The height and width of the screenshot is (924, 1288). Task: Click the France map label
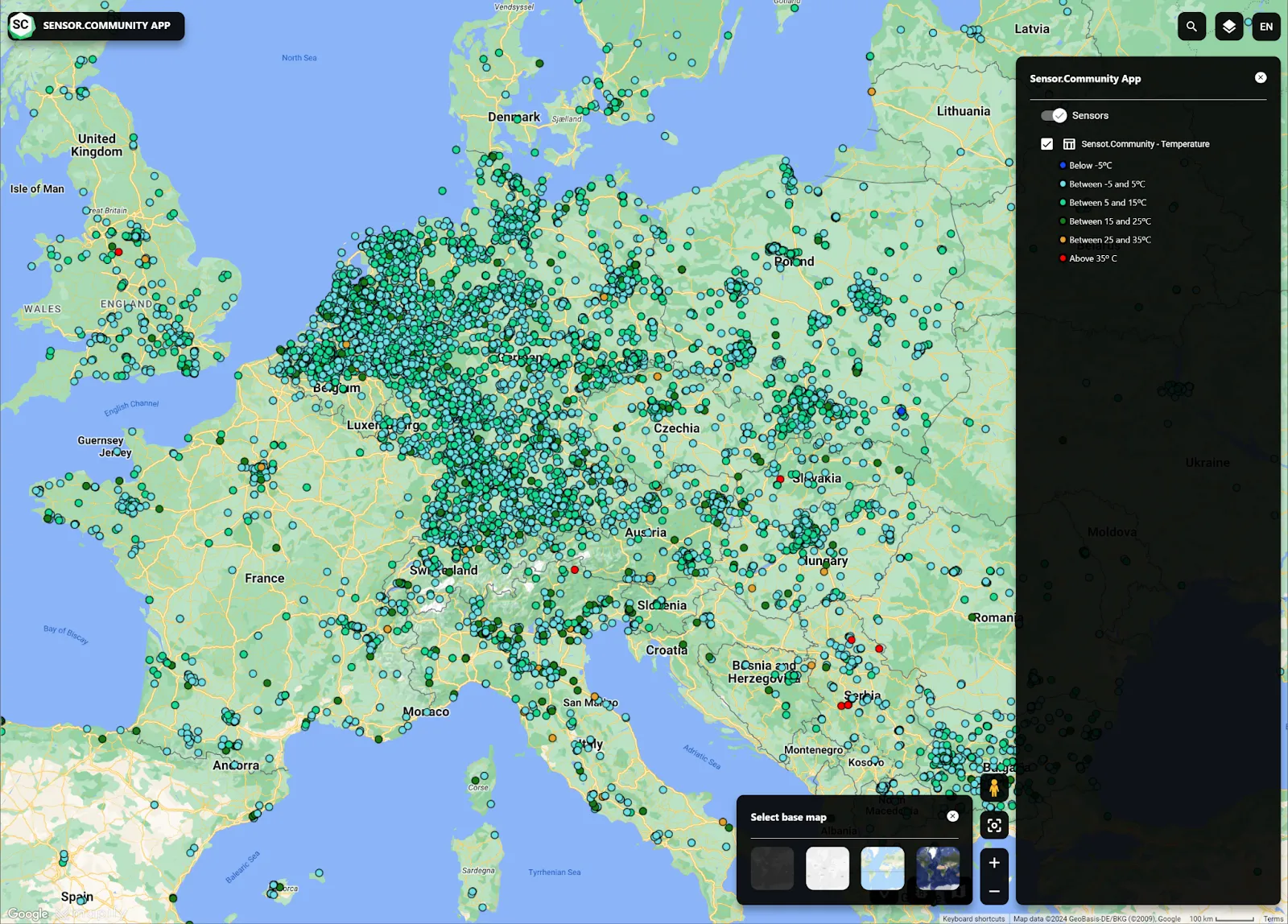[x=265, y=578]
